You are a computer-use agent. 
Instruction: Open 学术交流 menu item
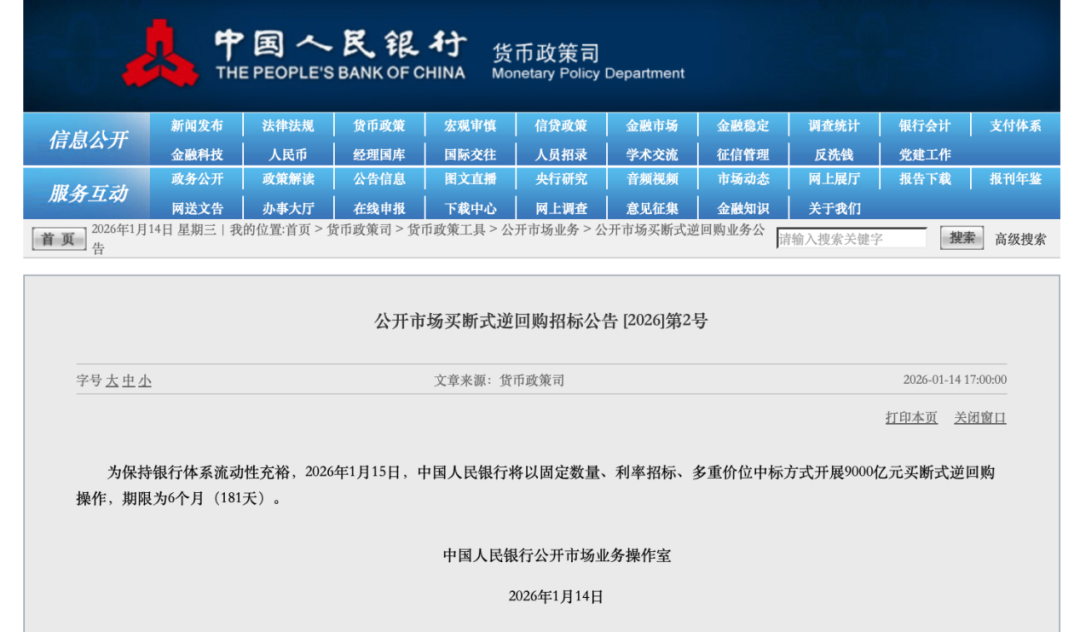pyautogui.click(x=652, y=155)
